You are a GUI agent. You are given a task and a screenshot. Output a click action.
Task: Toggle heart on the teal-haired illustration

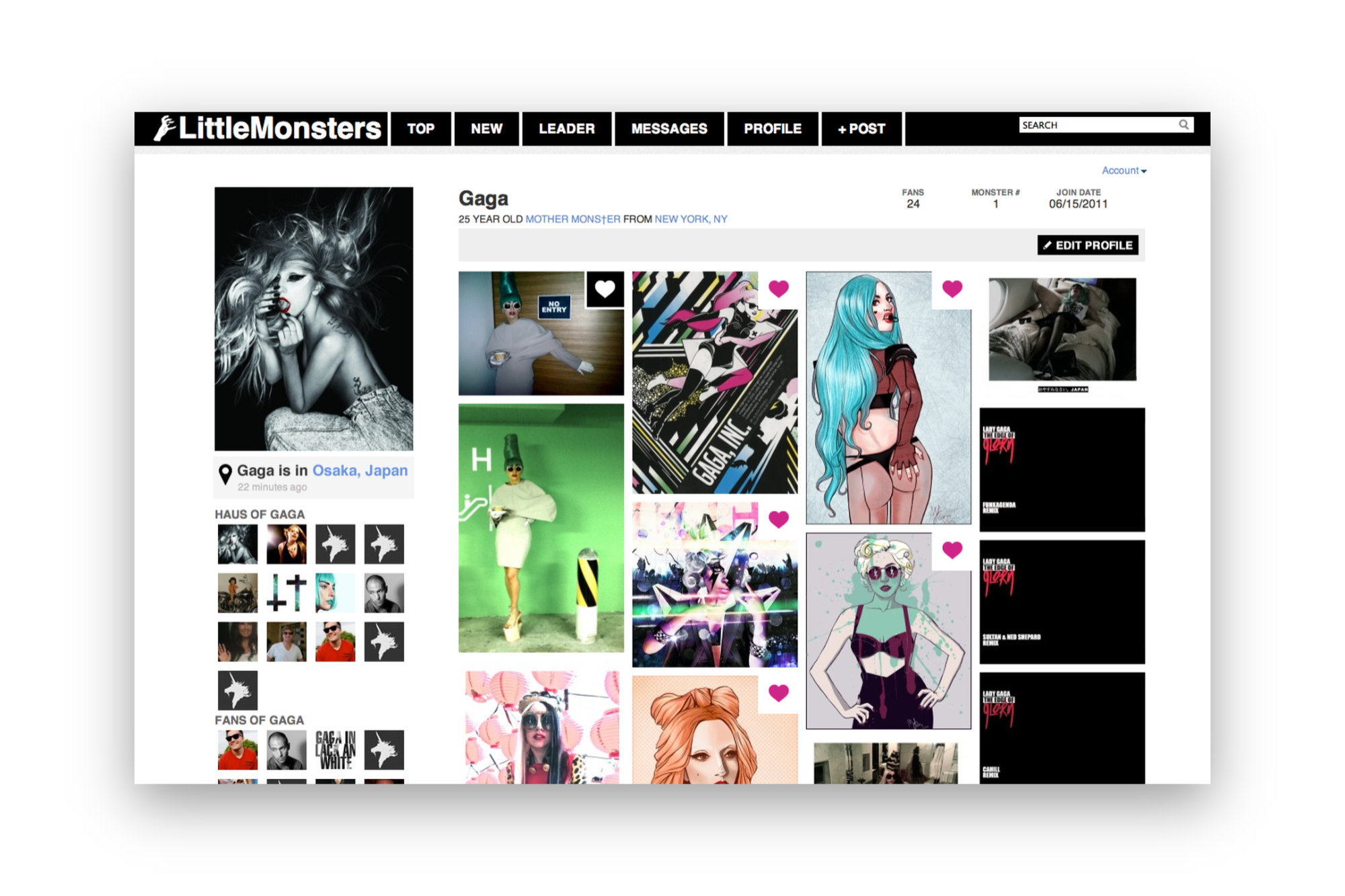click(x=952, y=289)
